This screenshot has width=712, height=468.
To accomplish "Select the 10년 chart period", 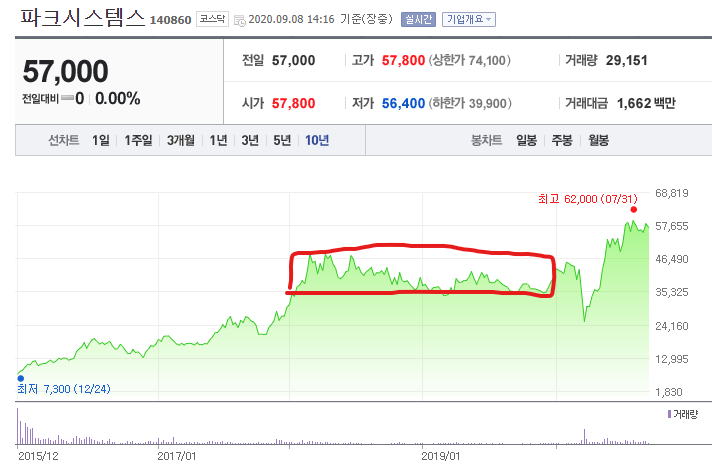I will coord(317,140).
